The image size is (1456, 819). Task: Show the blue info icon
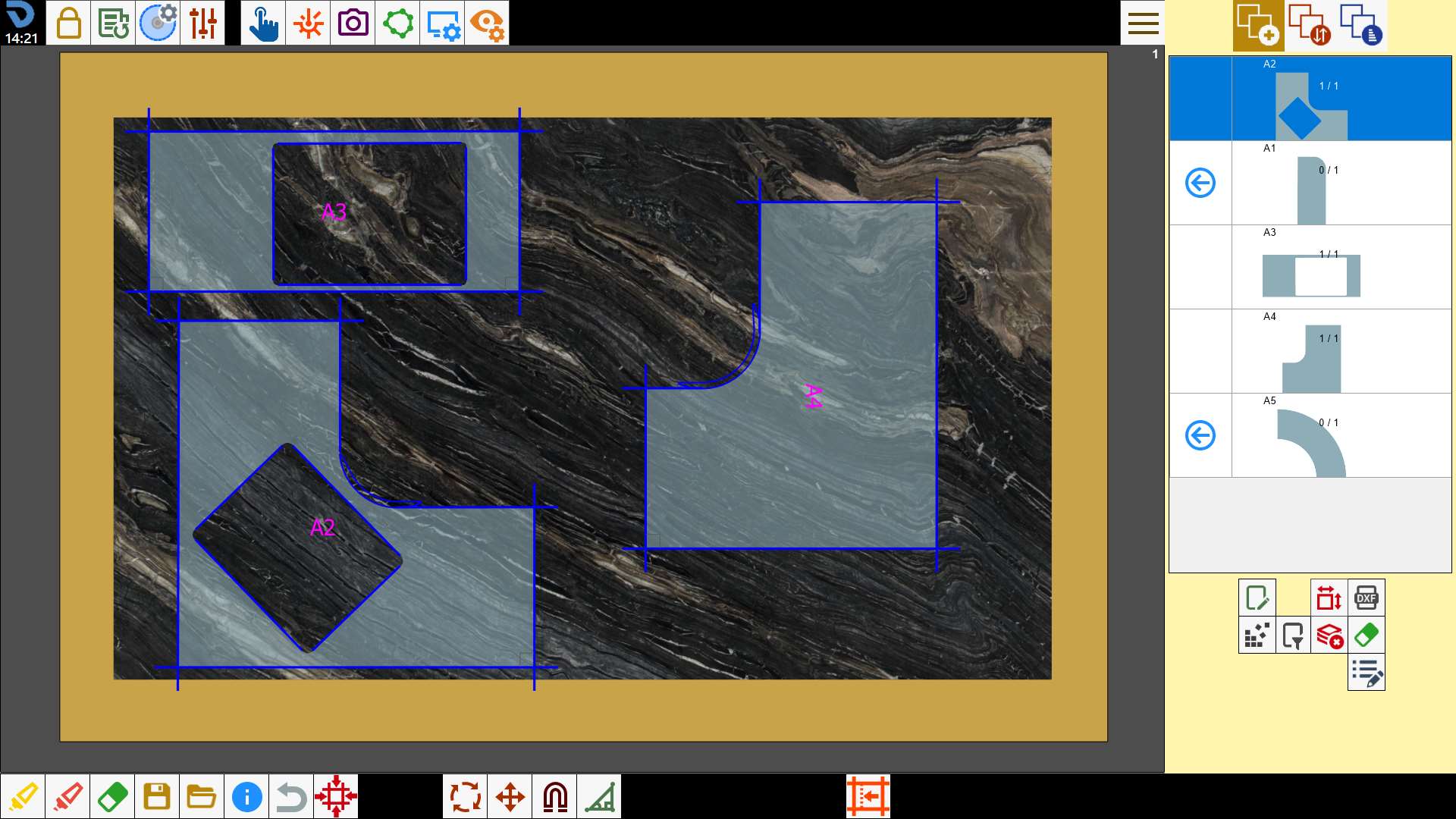point(246,796)
